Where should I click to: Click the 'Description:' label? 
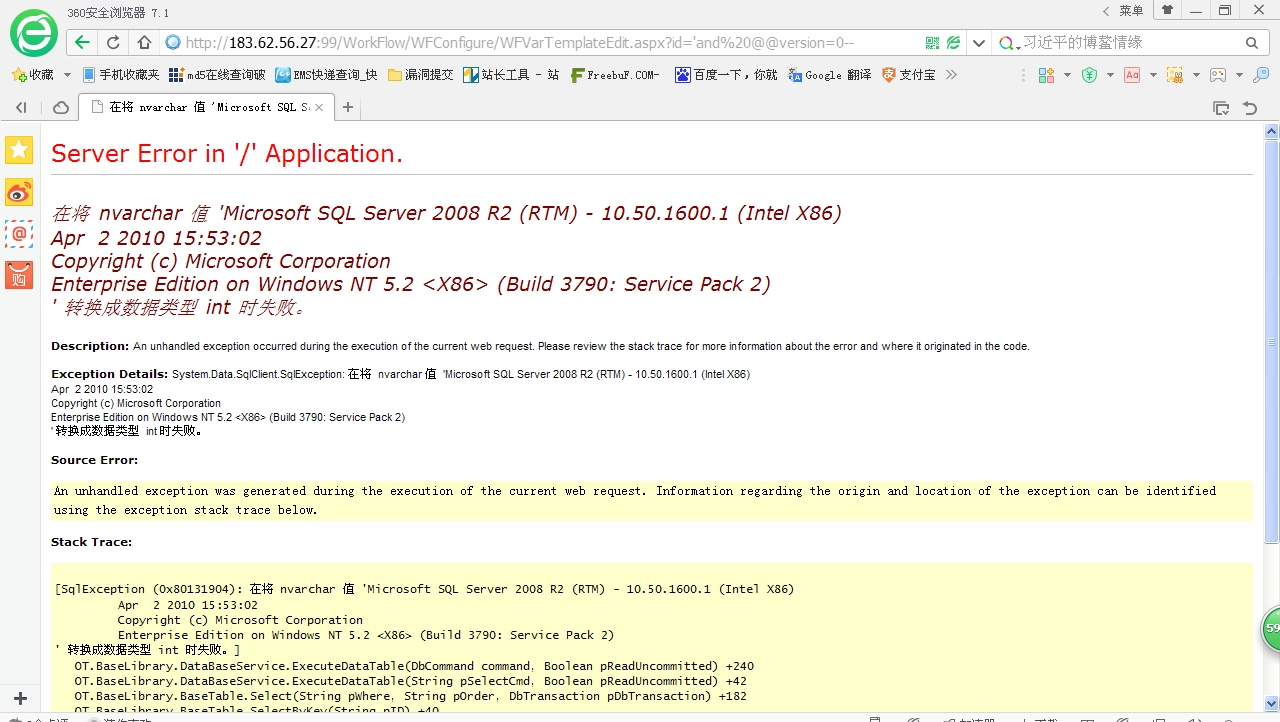tap(90, 346)
